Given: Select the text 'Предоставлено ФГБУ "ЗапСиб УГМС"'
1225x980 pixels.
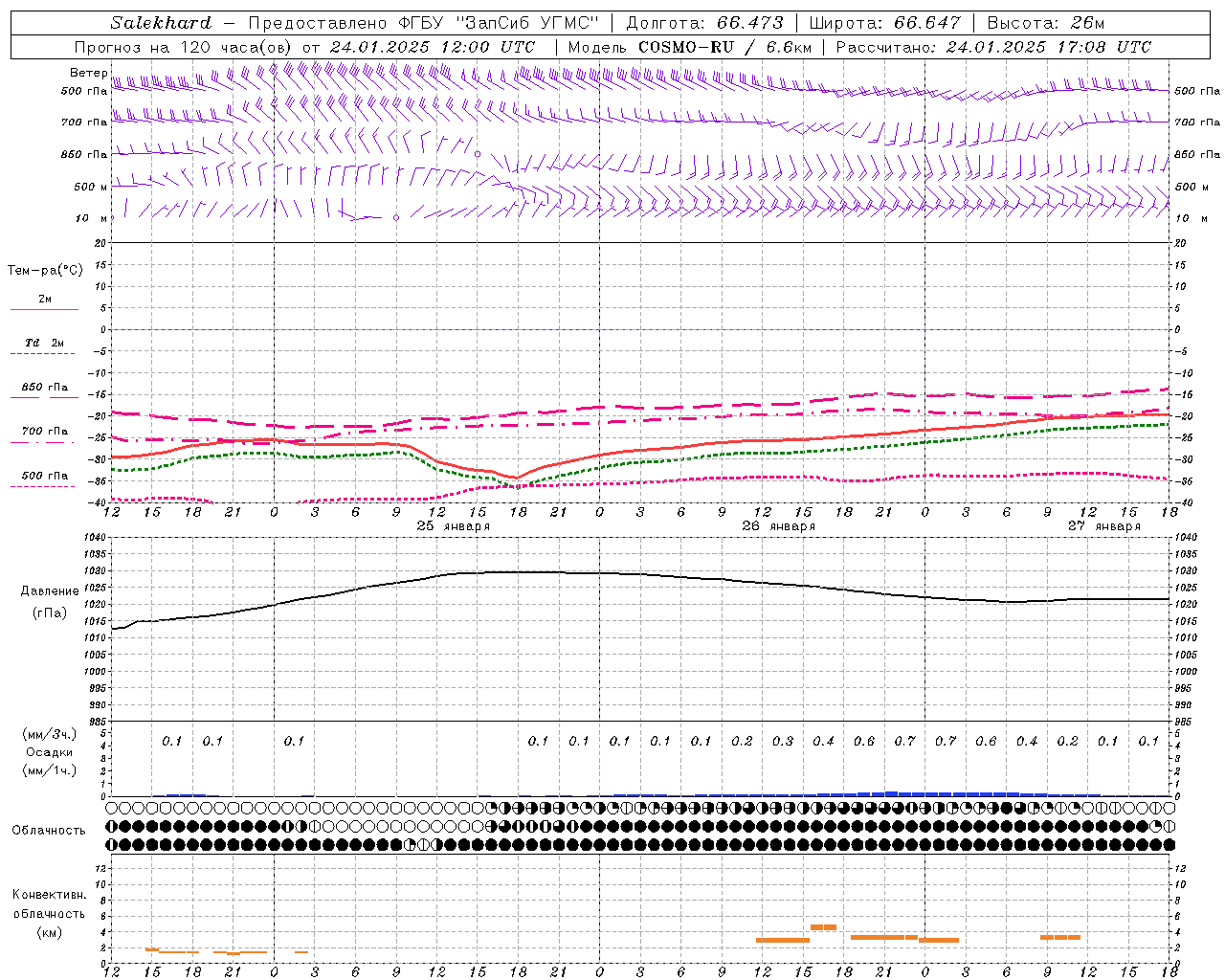Looking at the screenshot, I should 424,23.
